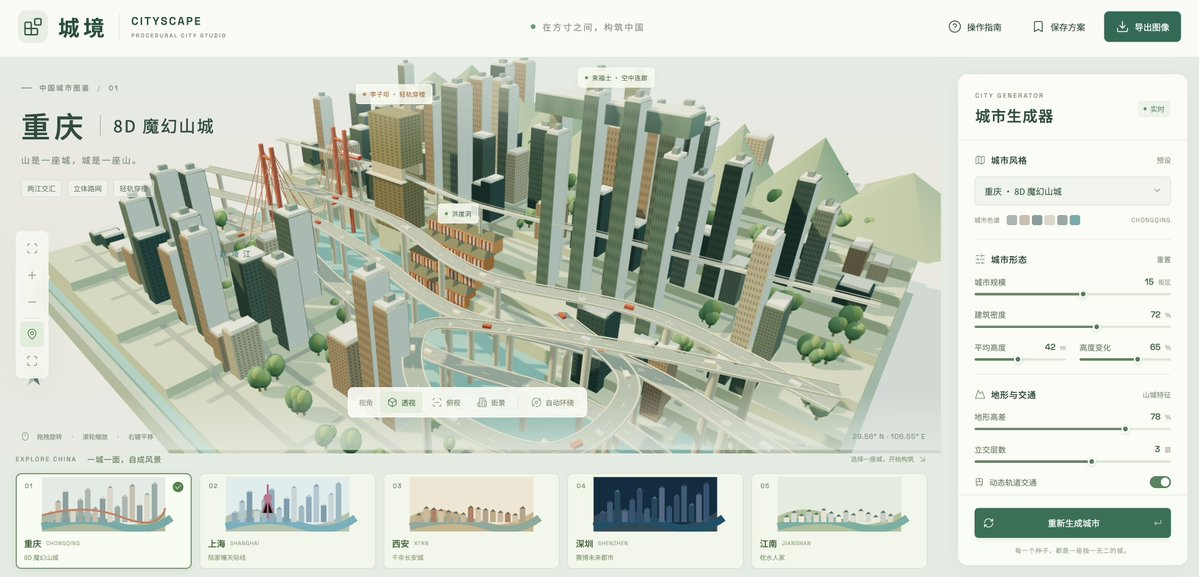Toggle 自动环绕 auto-orbit mode
The height and width of the screenshot is (577, 1199).
[552, 403]
